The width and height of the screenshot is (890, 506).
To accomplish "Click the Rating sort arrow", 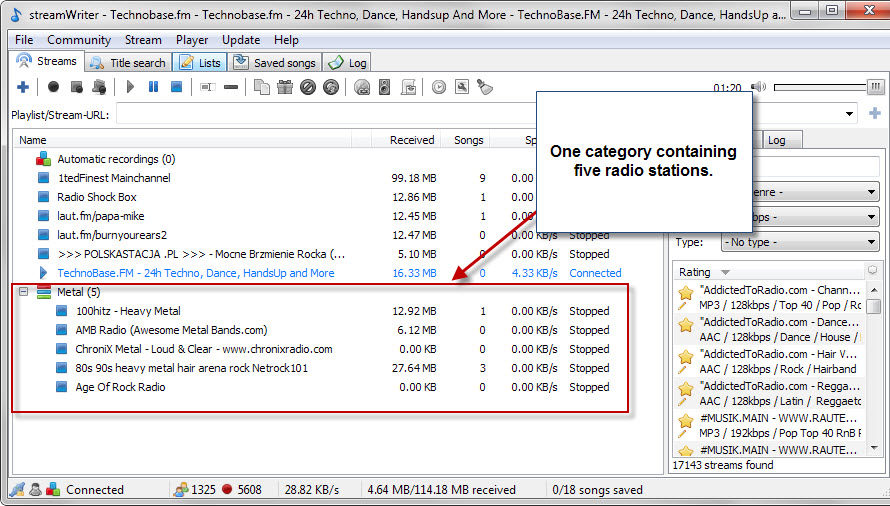I will point(725,273).
